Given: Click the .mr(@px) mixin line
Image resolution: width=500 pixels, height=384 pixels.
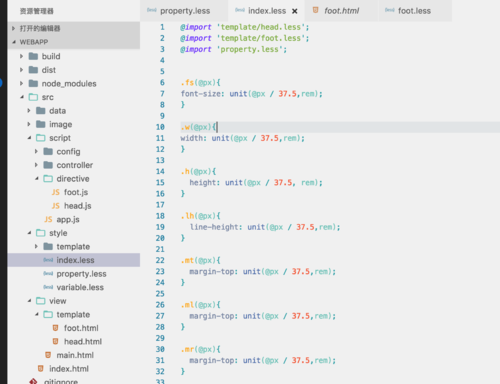Looking at the screenshot, I should [x=200, y=349].
